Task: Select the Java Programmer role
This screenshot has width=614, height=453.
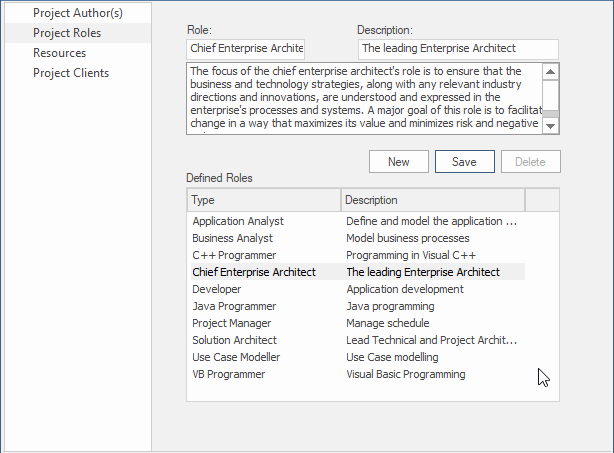Action: click(234, 306)
